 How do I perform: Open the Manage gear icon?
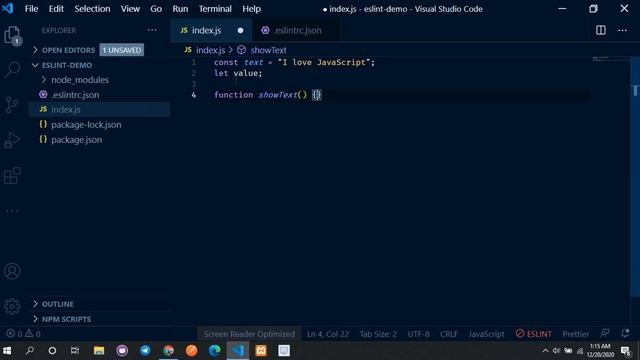[x=12, y=306]
